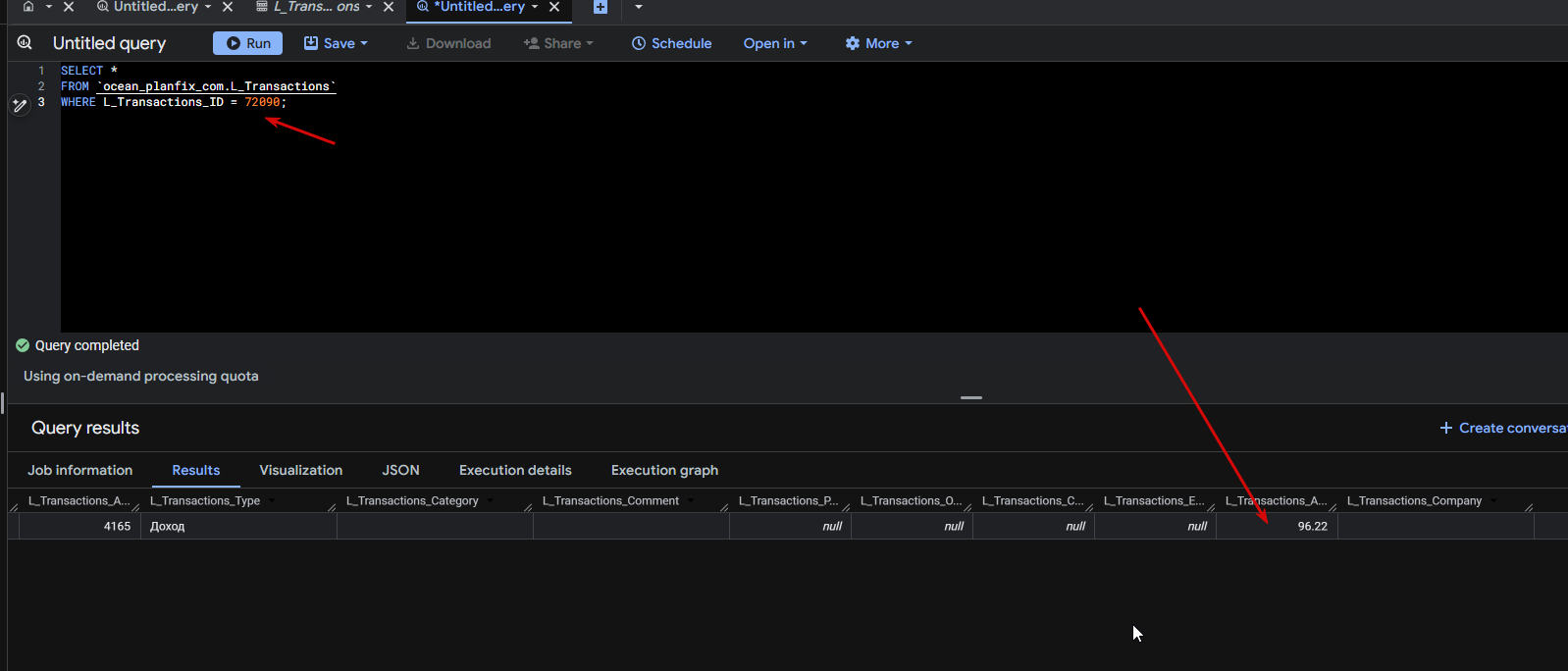Click the Download button
The image size is (1568, 671).
pos(448,43)
